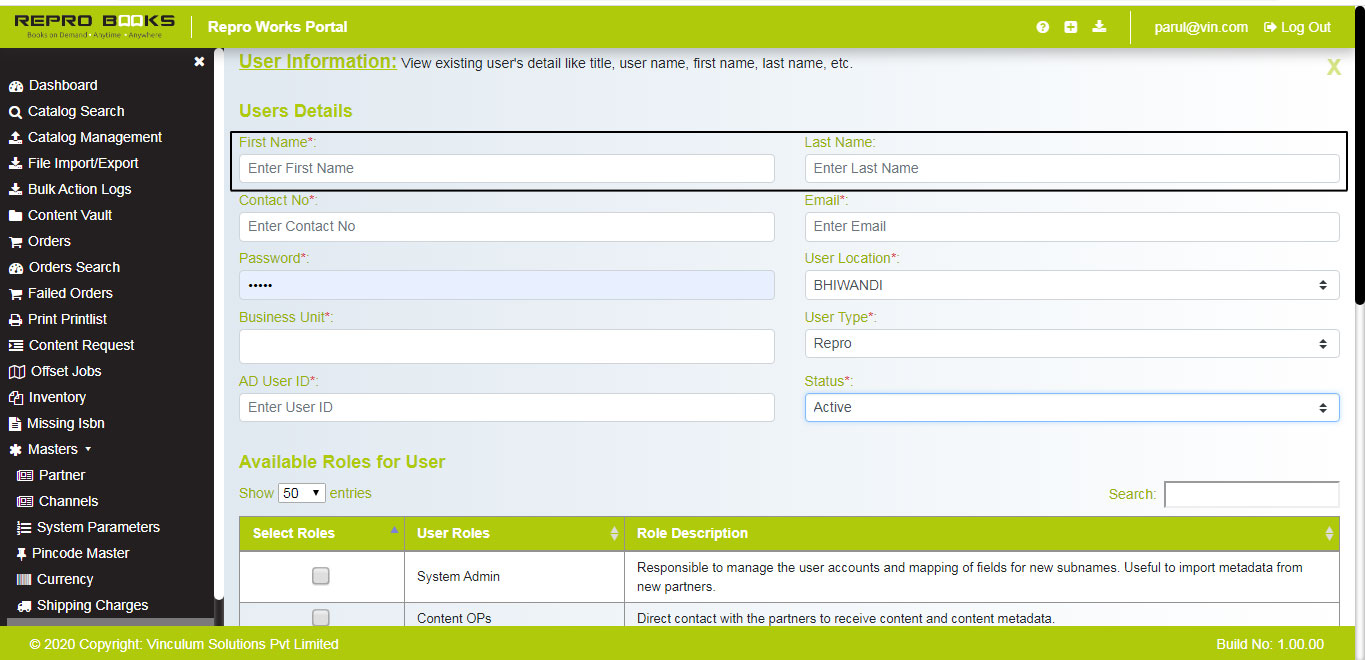This screenshot has width=1365, height=660.
Task: Click parul@vin.com account link
Action: pyautogui.click(x=1201, y=27)
